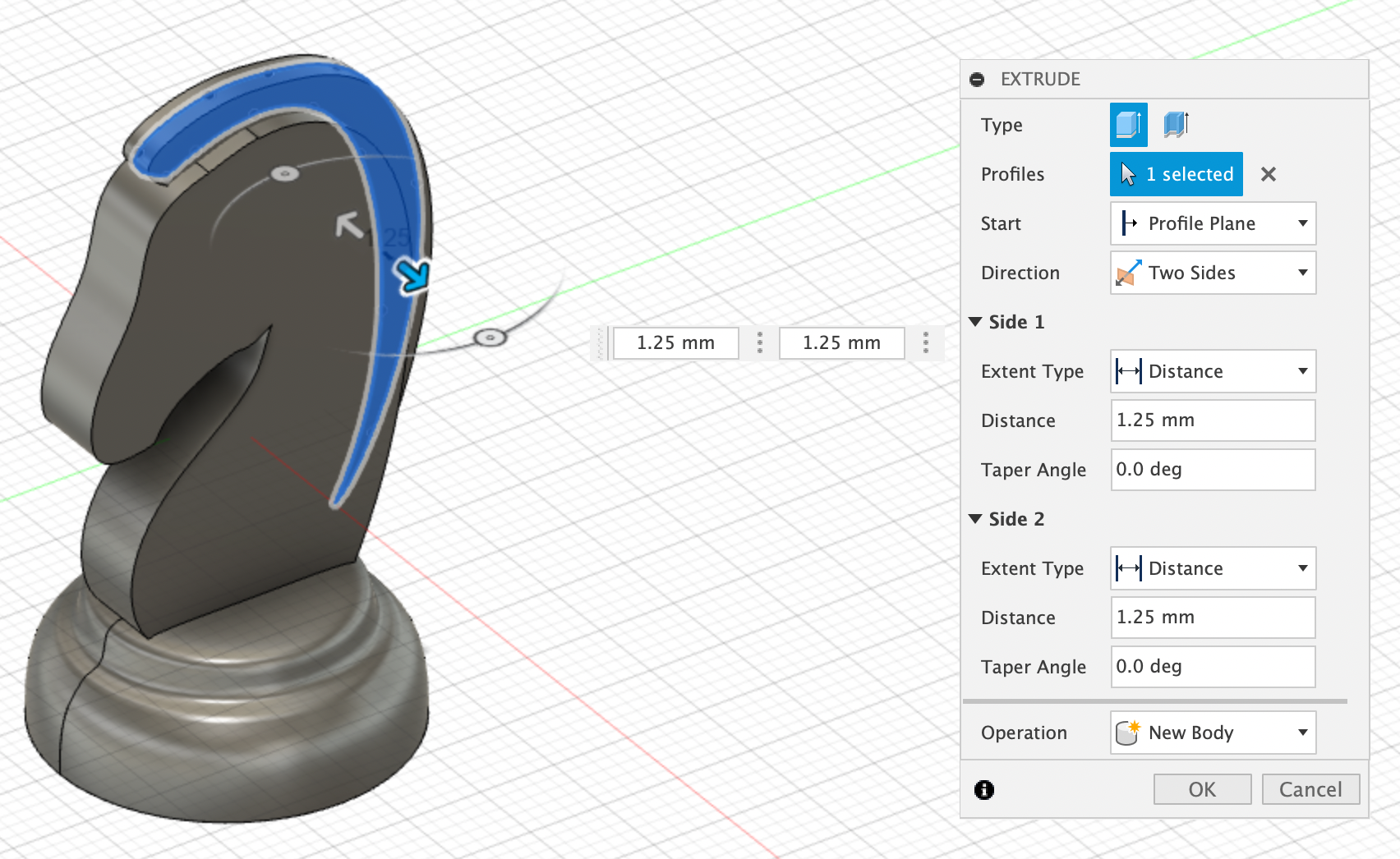Click the 'Operation' label
Image resolution: width=1400 pixels, height=859 pixels.
point(1024,733)
